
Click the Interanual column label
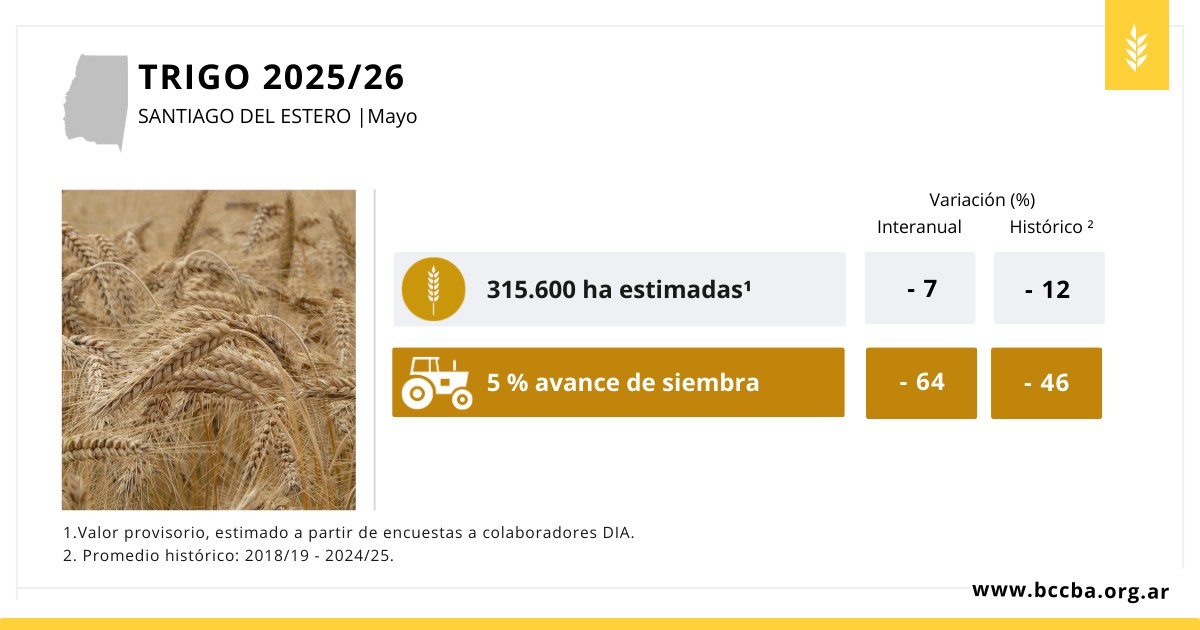pyautogui.click(x=919, y=227)
